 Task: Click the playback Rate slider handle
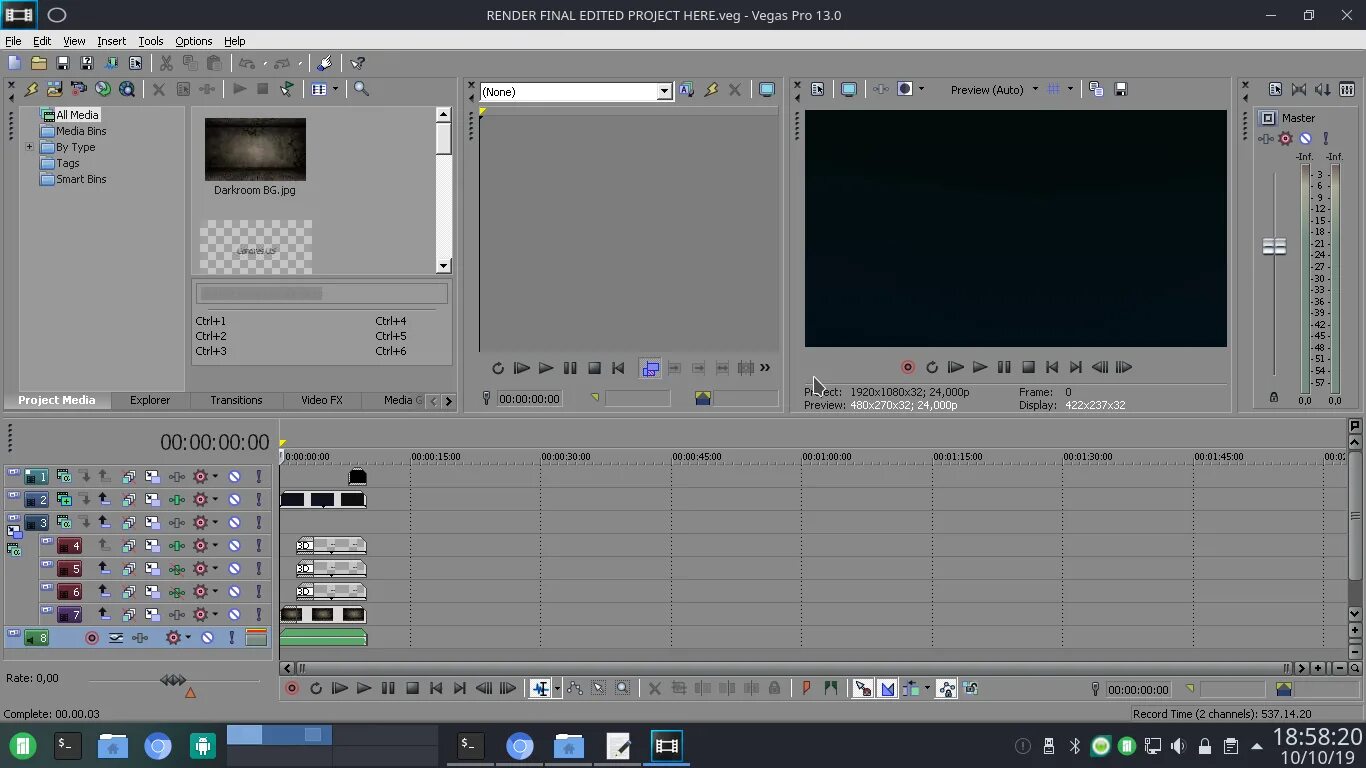174,680
